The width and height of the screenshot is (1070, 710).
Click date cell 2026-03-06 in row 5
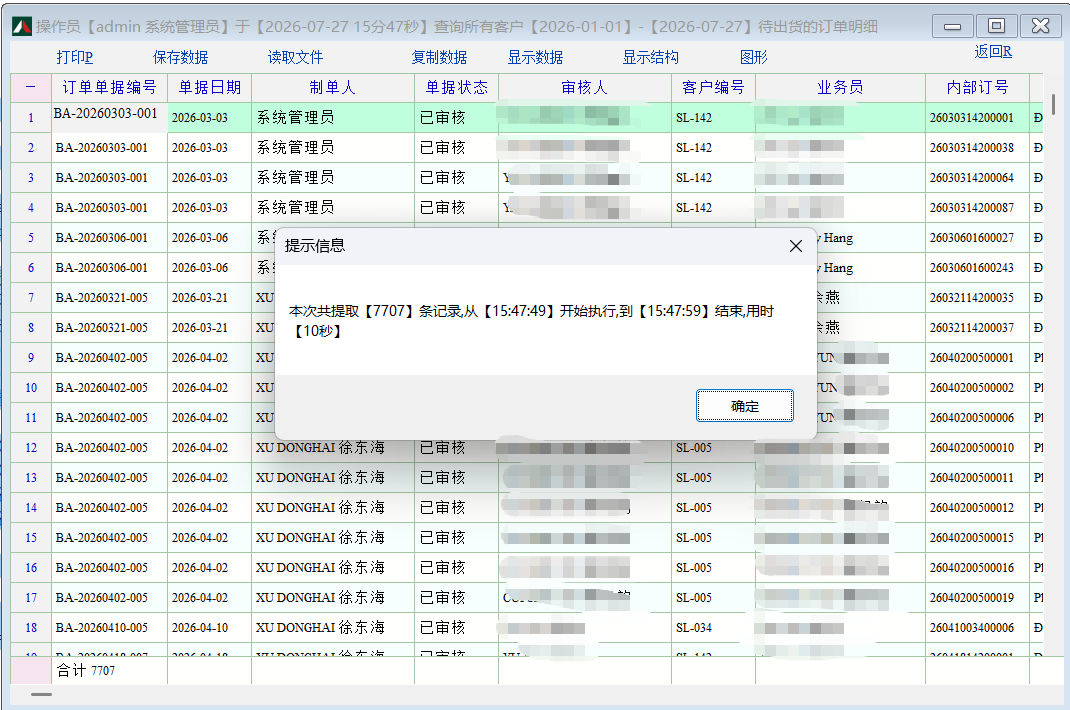coord(209,238)
